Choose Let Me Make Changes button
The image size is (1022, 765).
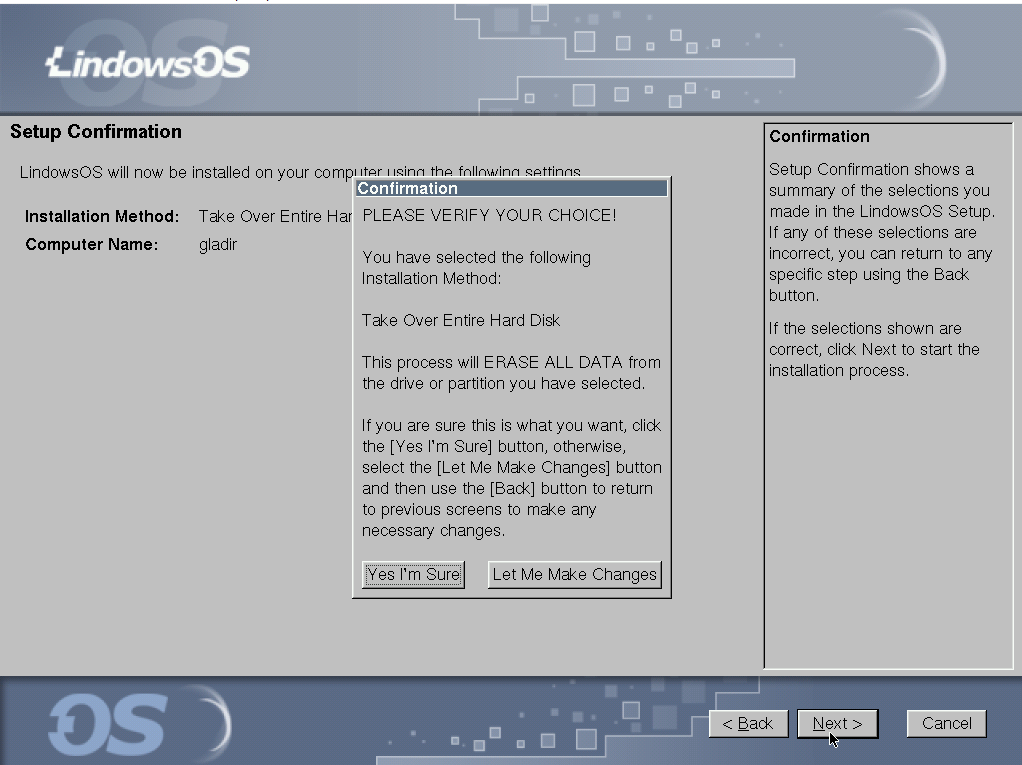click(574, 574)
